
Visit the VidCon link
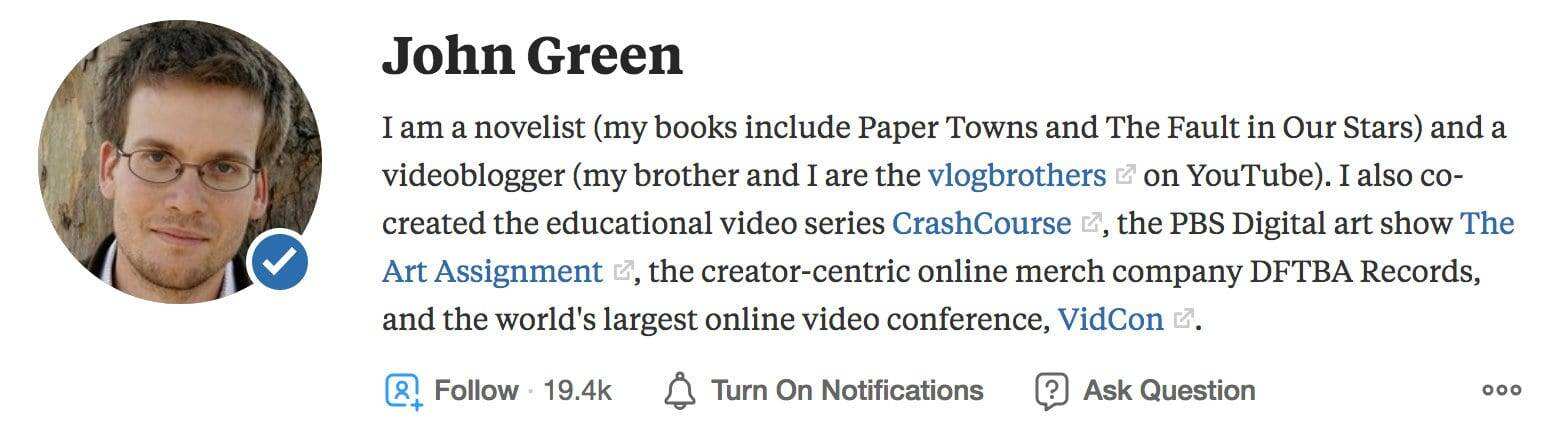click(1110, 320)
